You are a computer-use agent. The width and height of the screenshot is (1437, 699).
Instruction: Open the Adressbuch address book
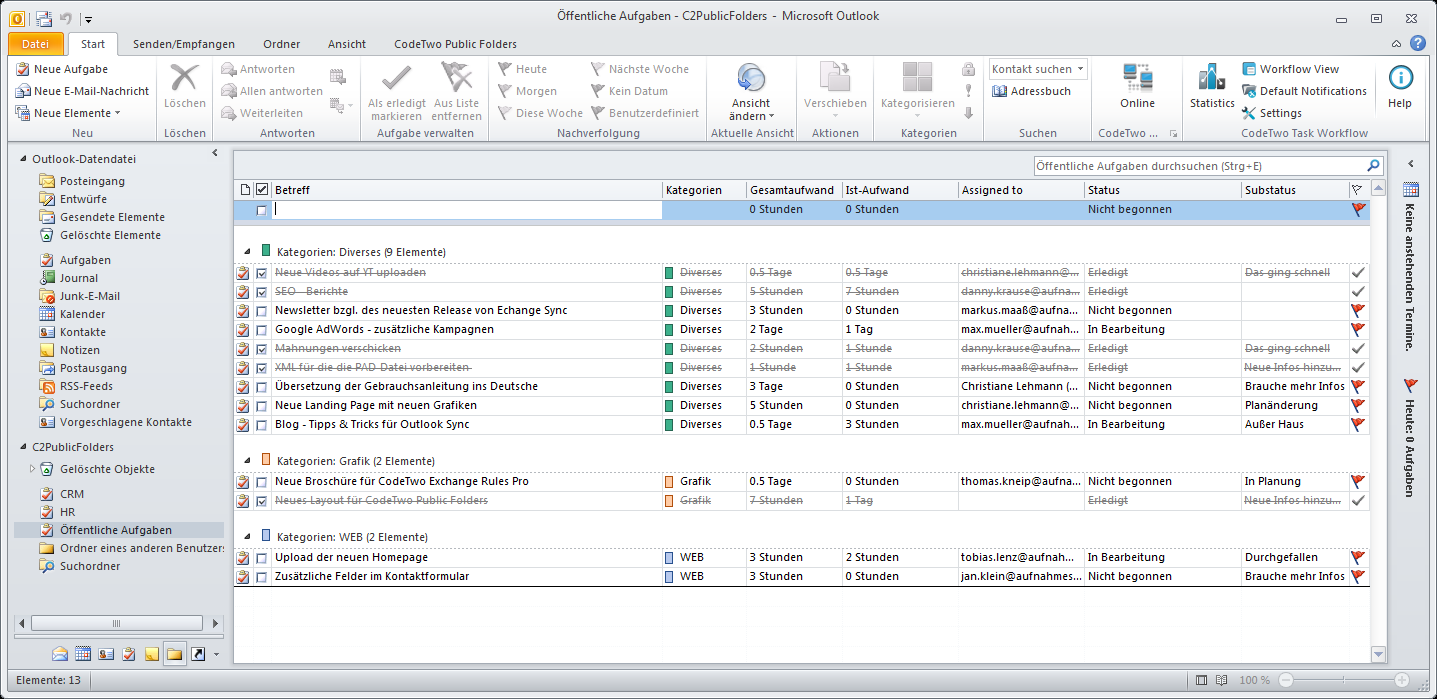(x=1032, y=91)
